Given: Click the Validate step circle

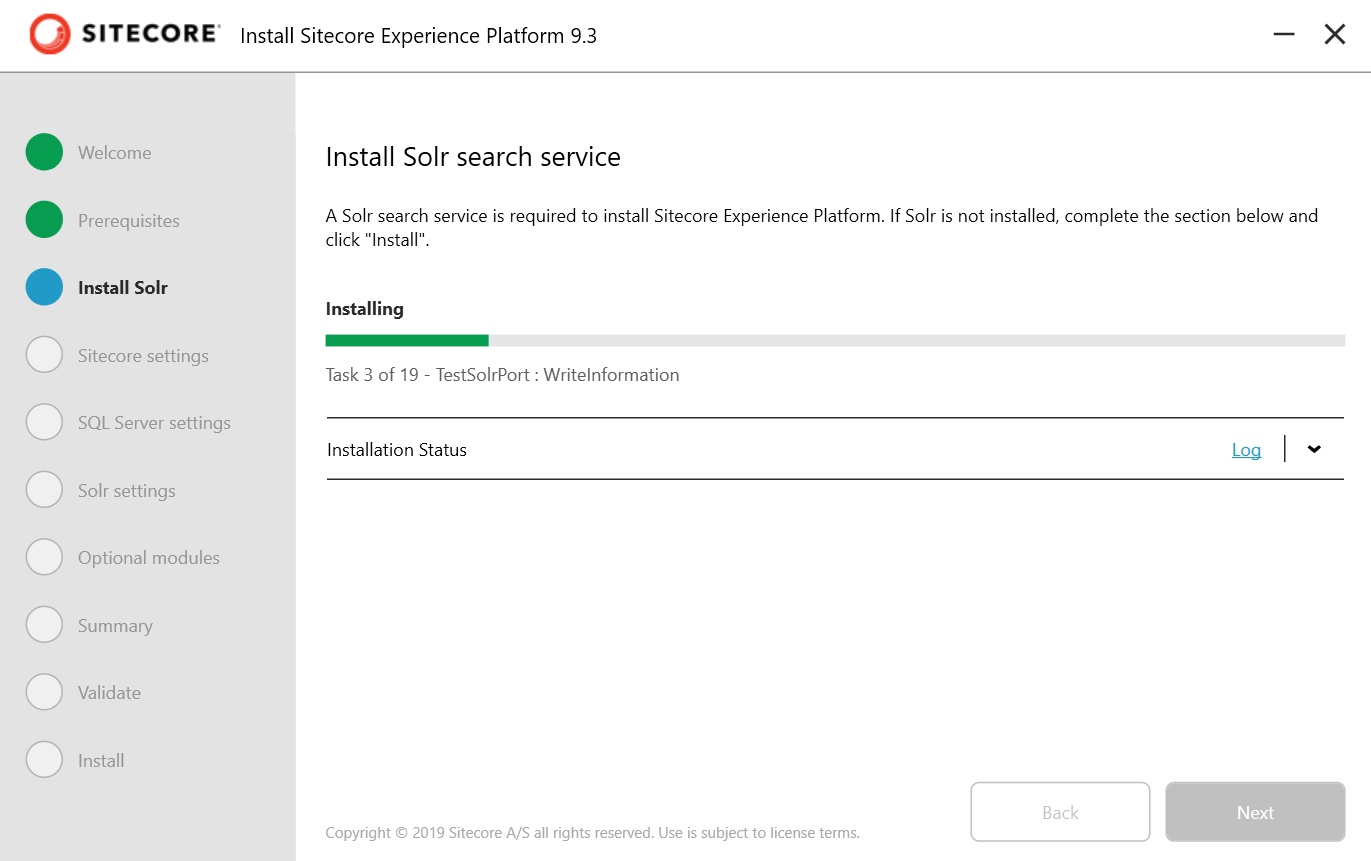Looking at the screenshot, I should [x=44, y=692].
